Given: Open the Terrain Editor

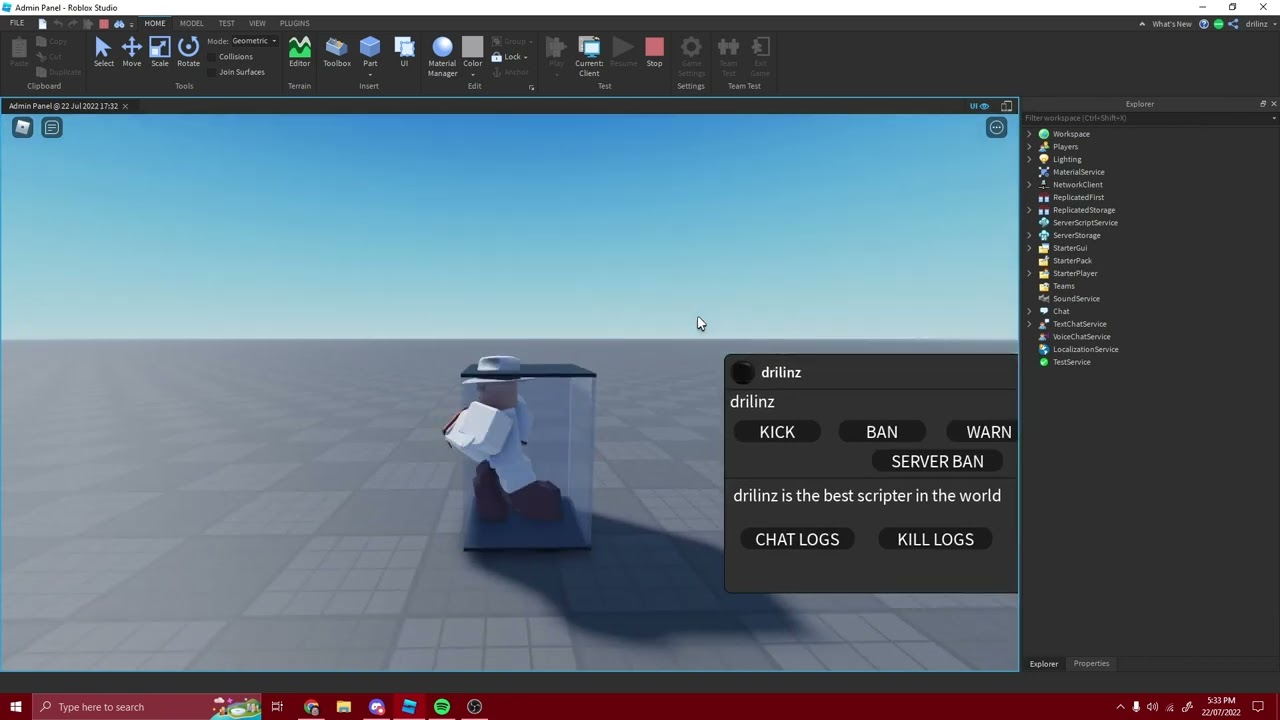Looking at the screenshot, I should click(299, 52).
